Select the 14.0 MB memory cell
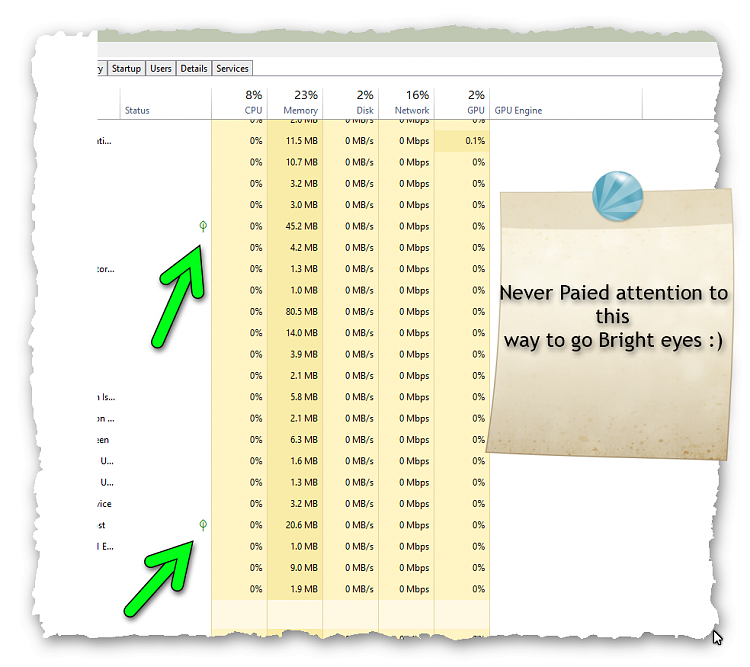This screenshot has width=750, height=667. [295, 333]
